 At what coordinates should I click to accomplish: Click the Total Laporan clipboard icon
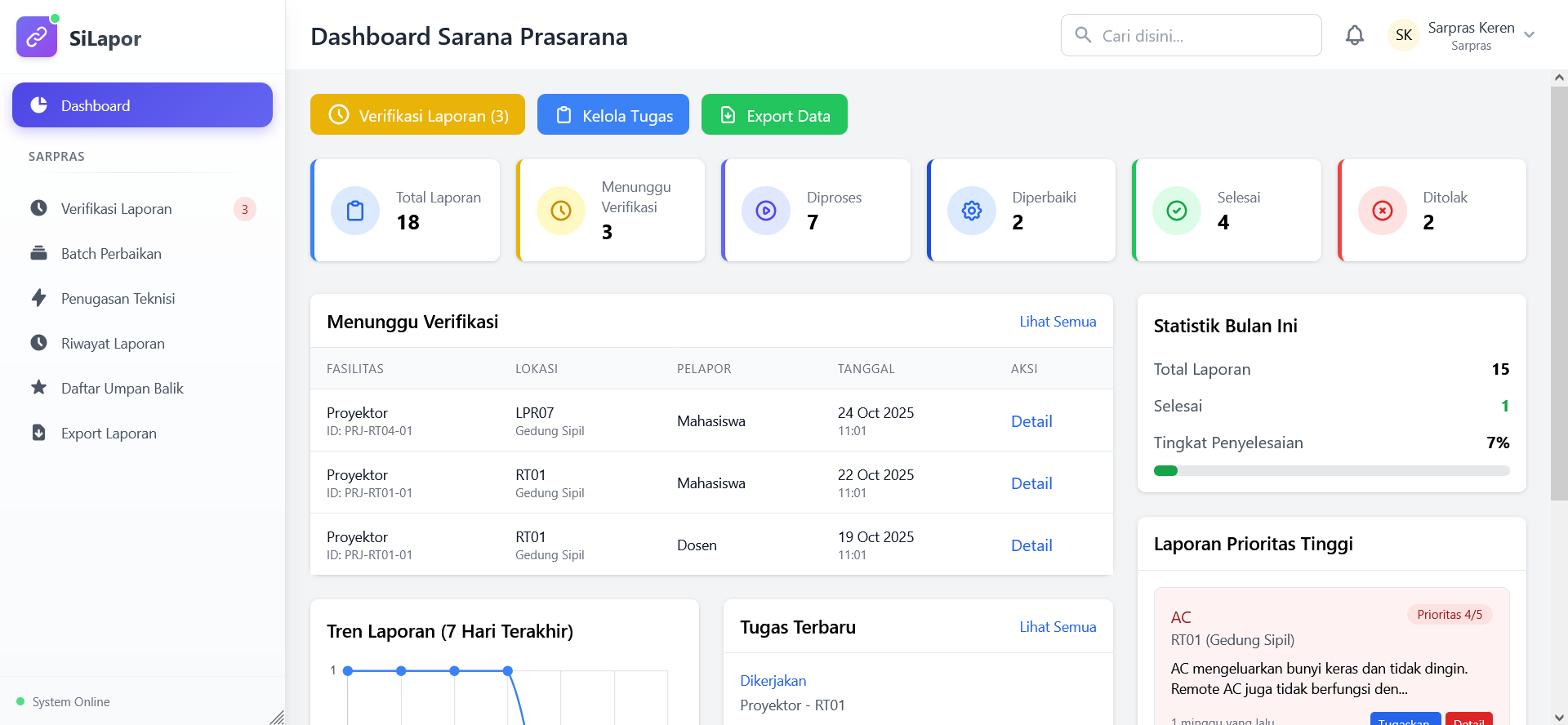pos(355,211)
